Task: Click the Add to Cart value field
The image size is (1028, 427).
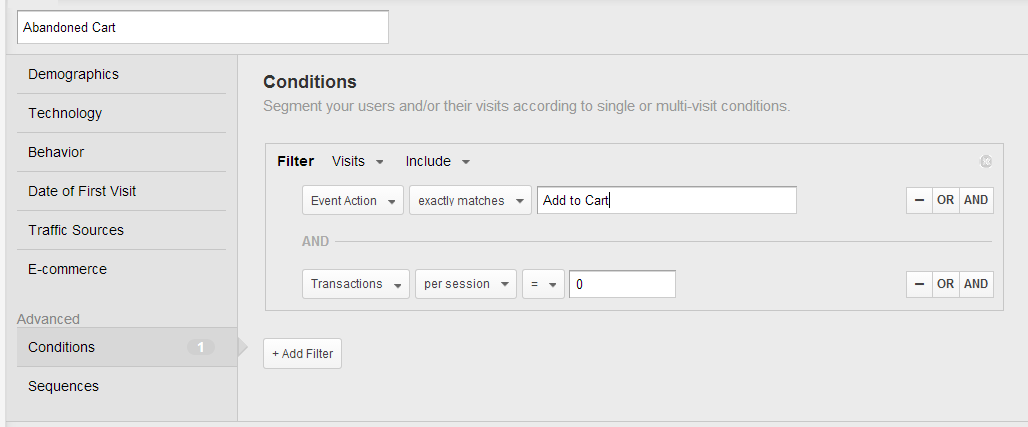Action: click(667, 201)
